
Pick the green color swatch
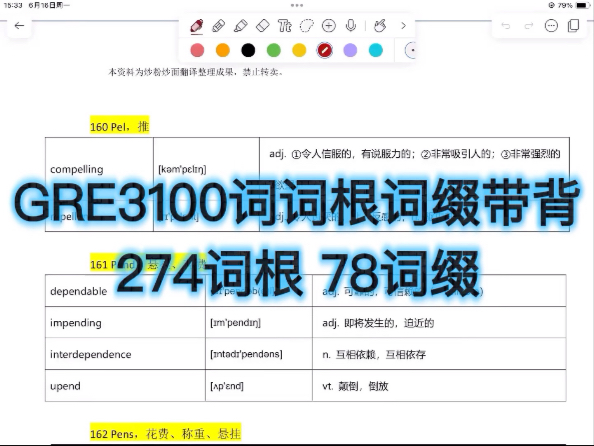coord(274,50)
